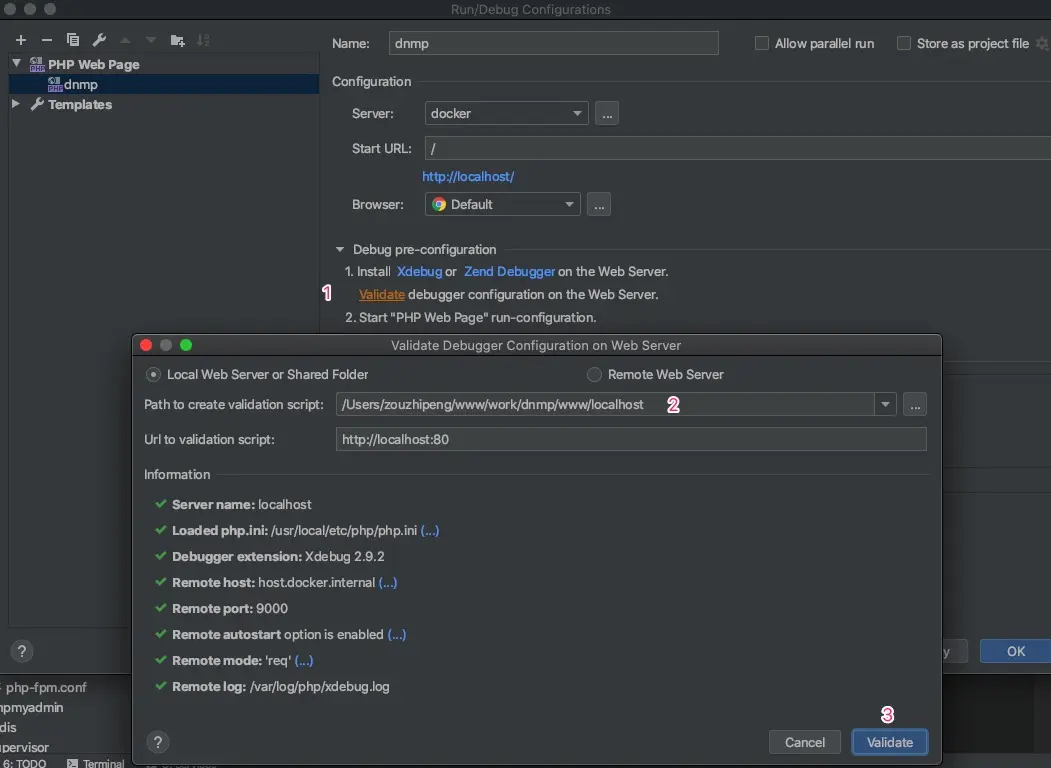The width and height of the screenshot is (1051, 768).
Task: Expand the Templates tree node
Action: point(16,104)
